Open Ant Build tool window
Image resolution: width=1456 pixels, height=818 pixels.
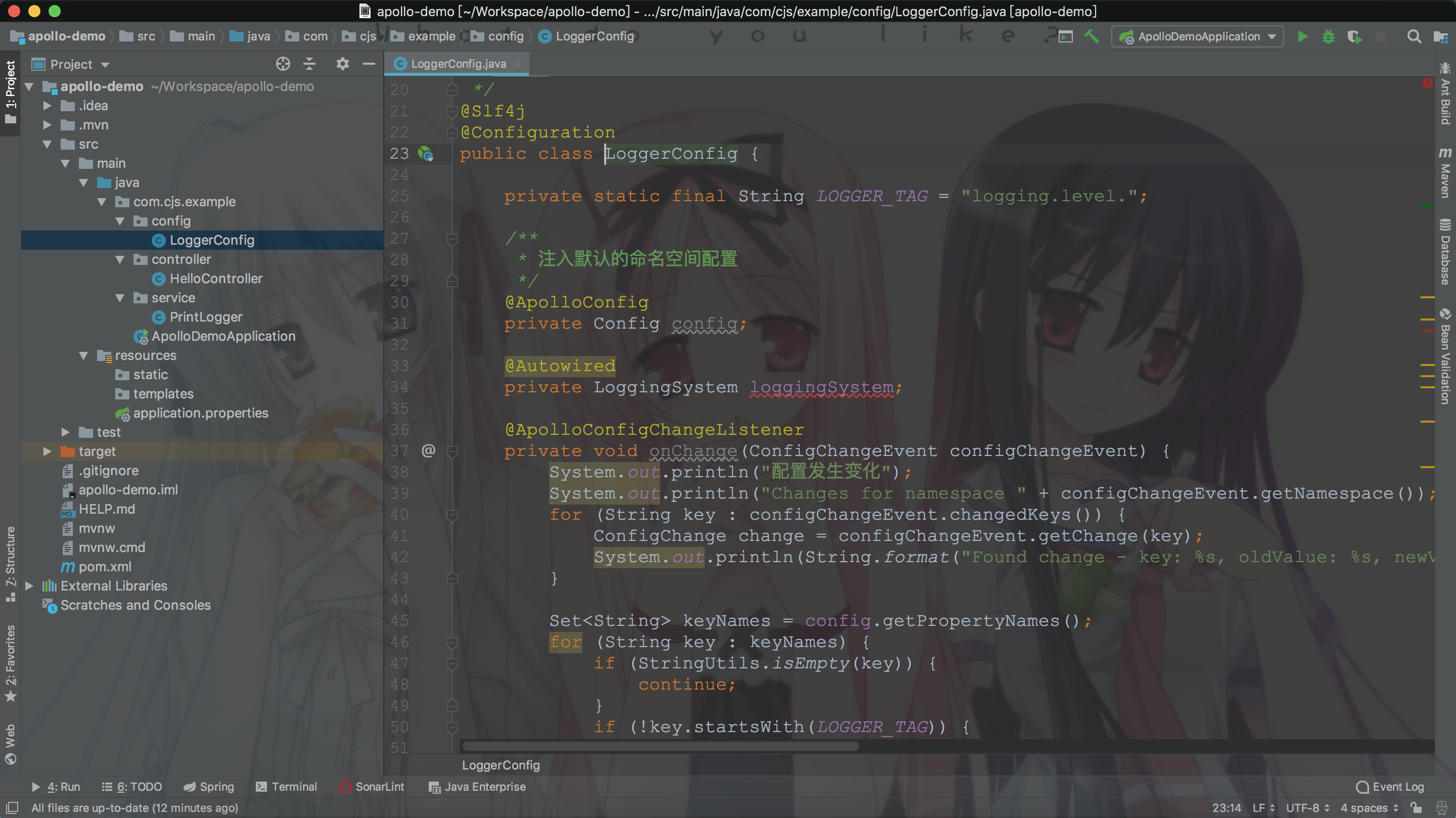(x=1445, y=93)
